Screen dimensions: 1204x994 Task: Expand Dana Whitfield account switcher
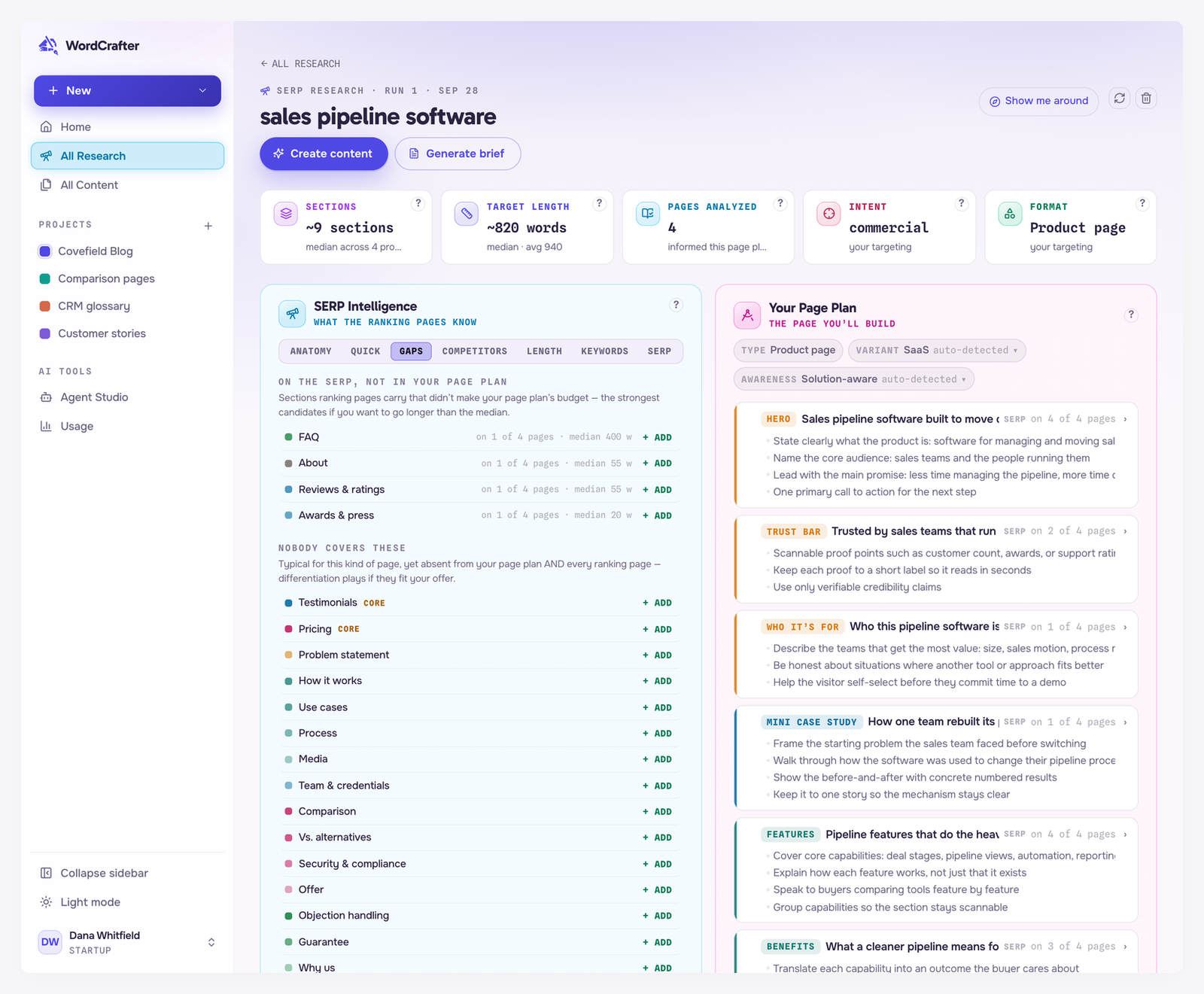(x=211, y=942)
